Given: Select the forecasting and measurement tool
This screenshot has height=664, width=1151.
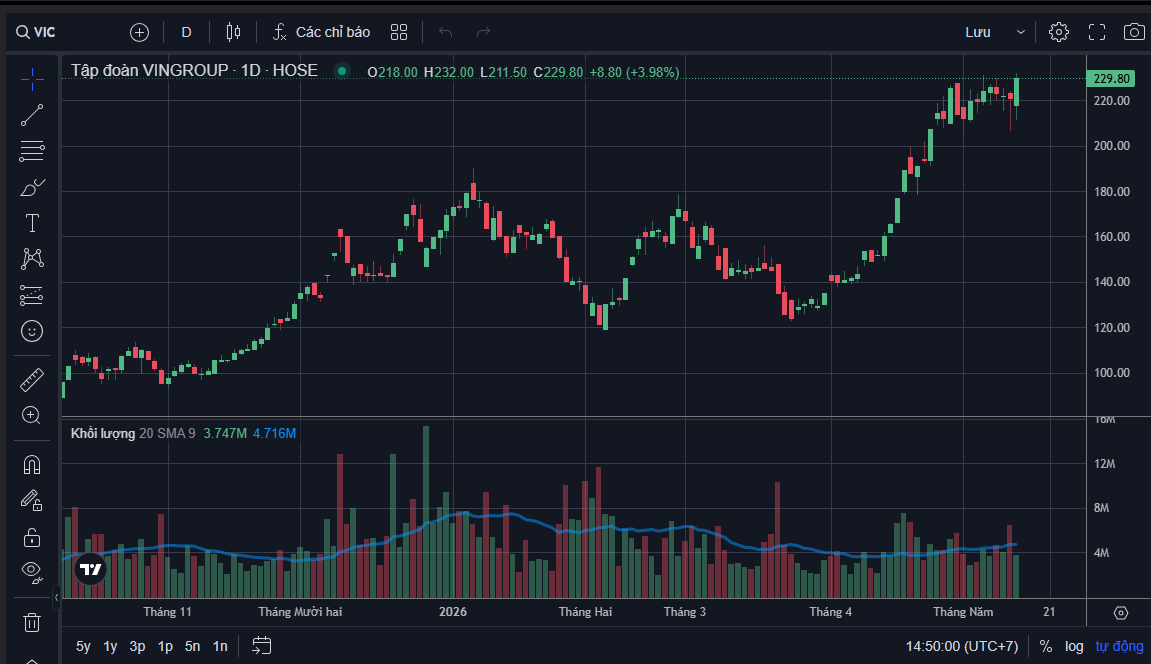Looking at the screenshot, I should 32,295.
